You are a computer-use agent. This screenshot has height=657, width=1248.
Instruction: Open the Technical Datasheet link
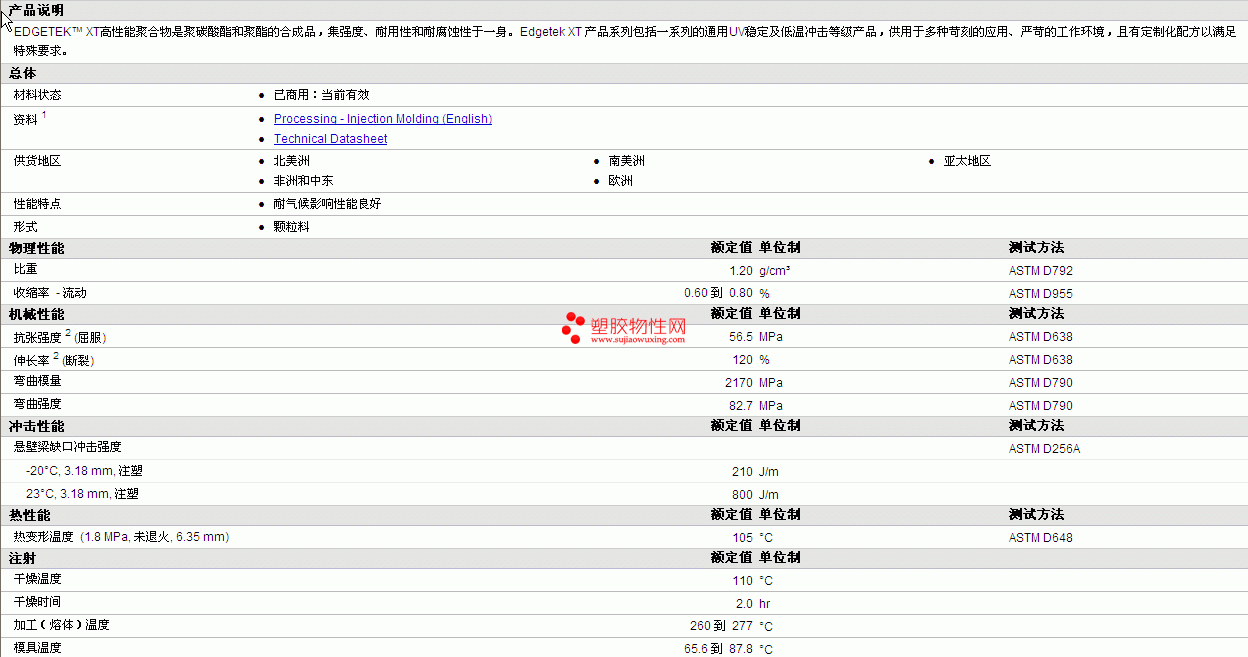click(x=330, y=139)
